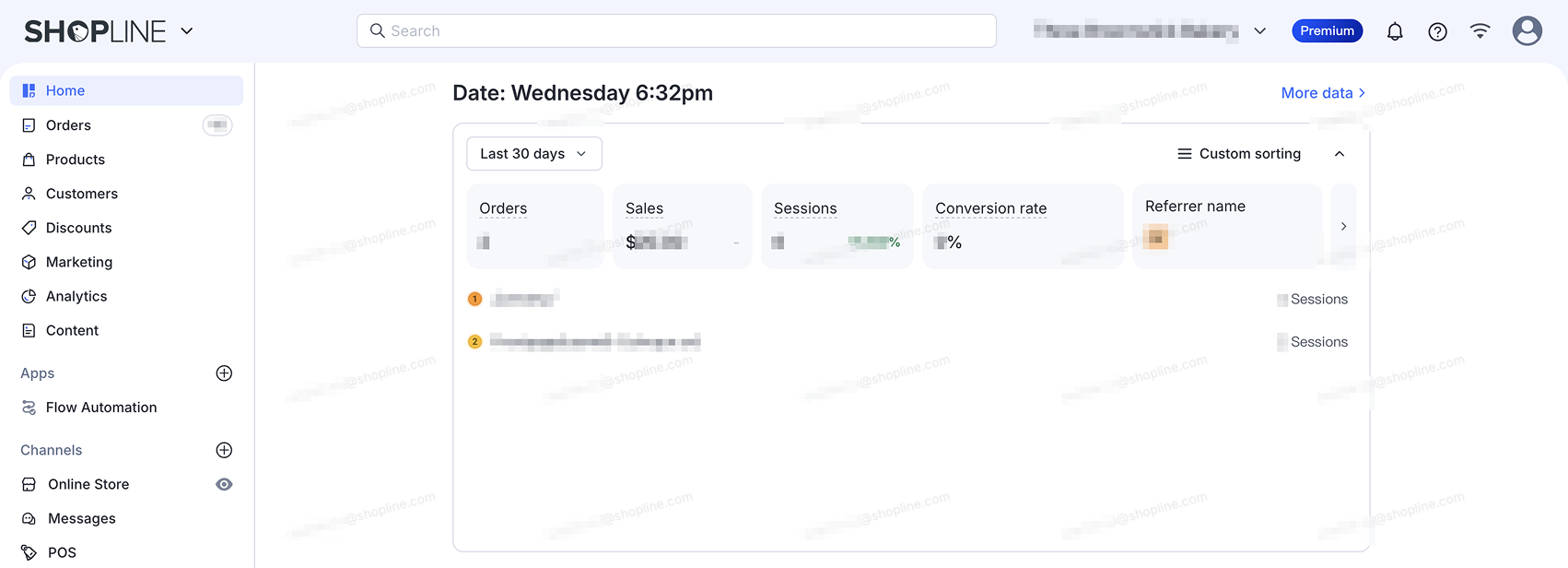Viewport: 1568px width, 568px height.
Task: Collapse the data overview panel chevron
Action: pos(1340,154)
